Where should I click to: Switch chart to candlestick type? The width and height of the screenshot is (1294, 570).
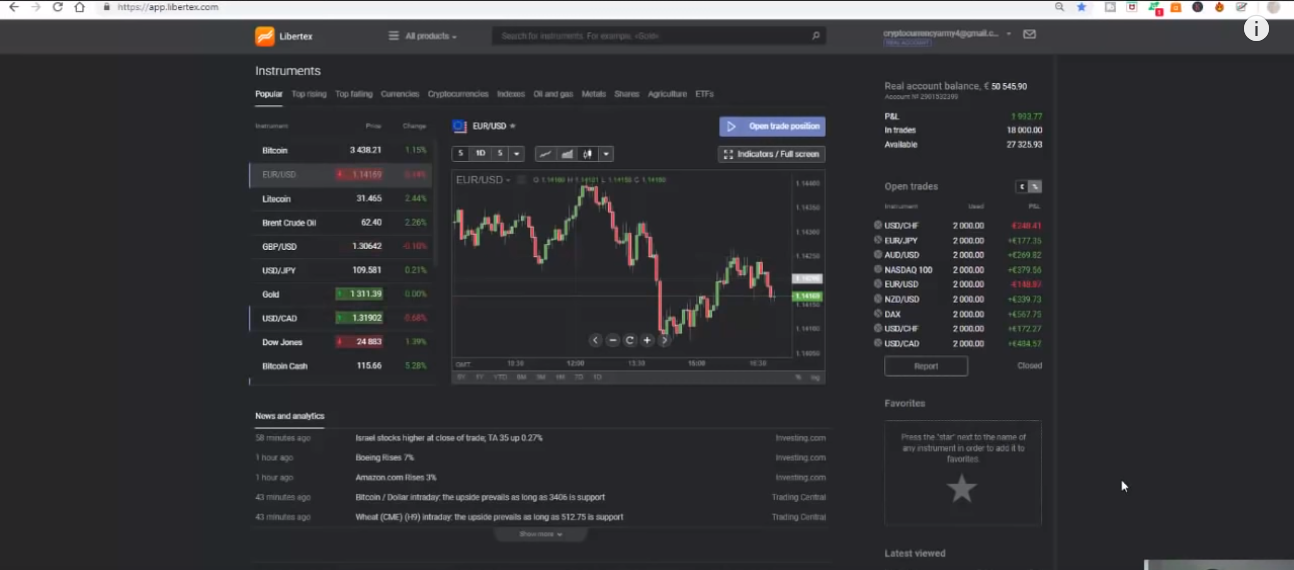588,154
